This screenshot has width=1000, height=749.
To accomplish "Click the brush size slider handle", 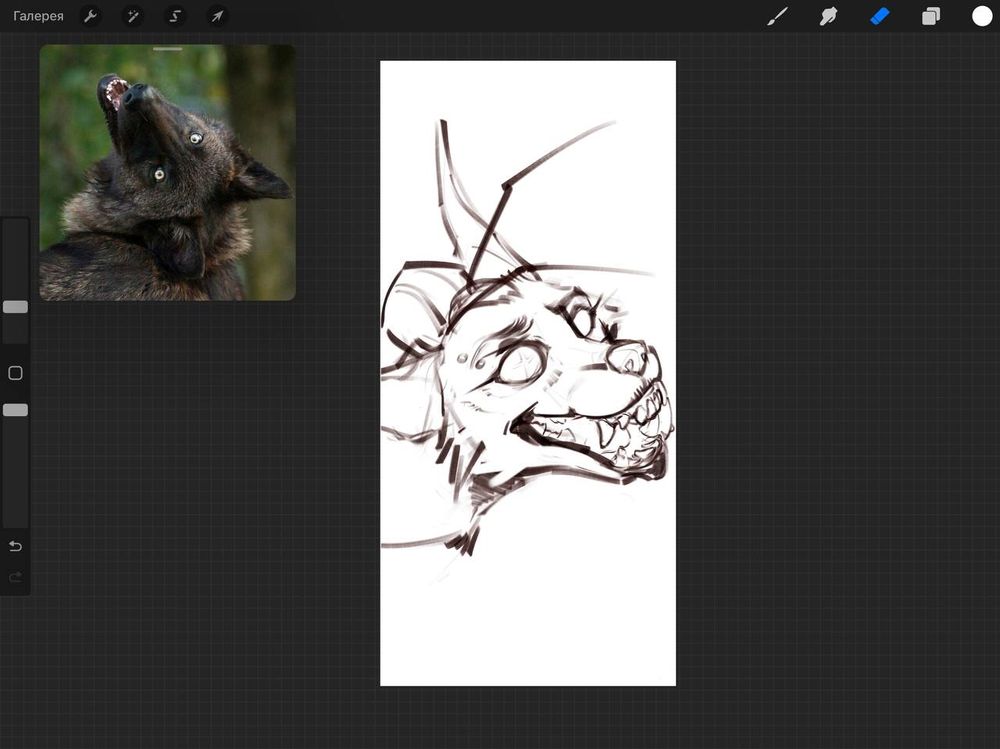I will pos(15,307).
